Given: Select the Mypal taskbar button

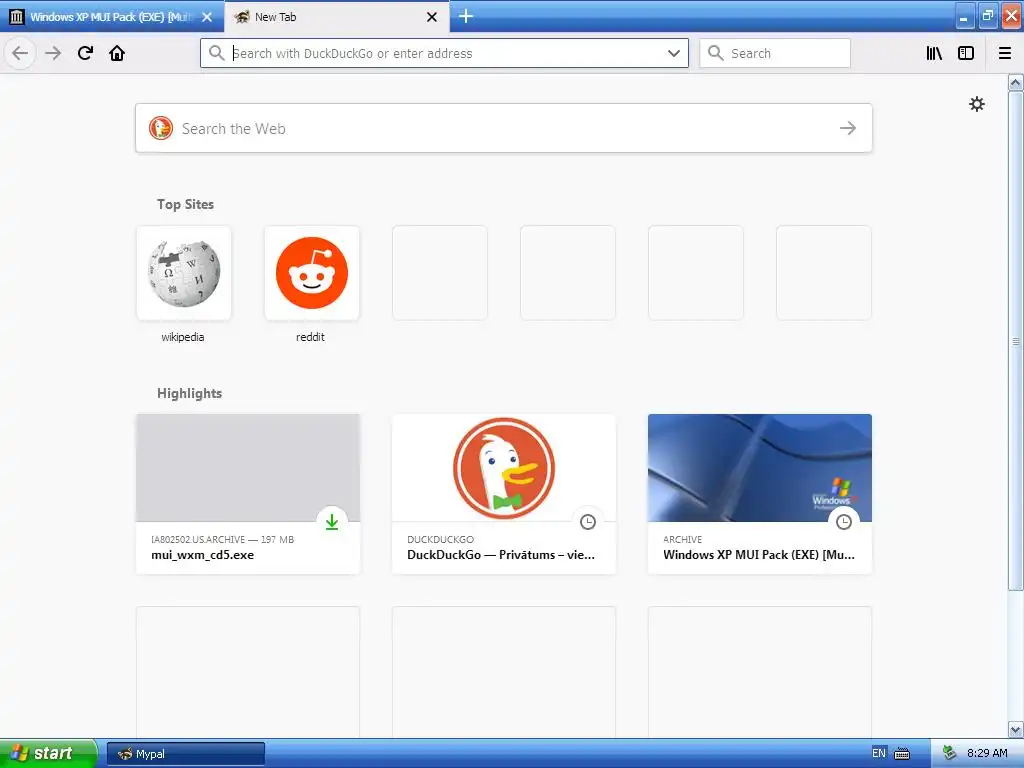Looking at the screenshot, I should (x=186, y=754).
